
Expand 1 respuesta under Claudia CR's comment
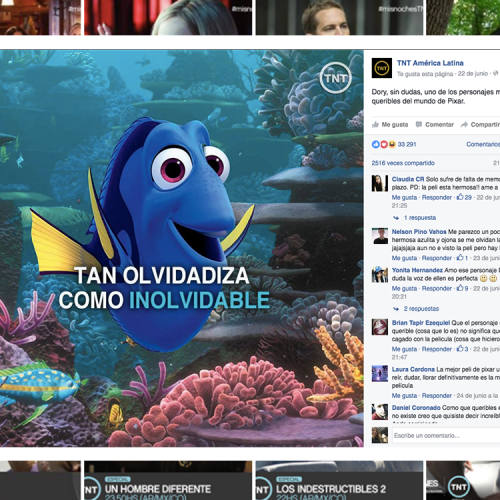420,218
